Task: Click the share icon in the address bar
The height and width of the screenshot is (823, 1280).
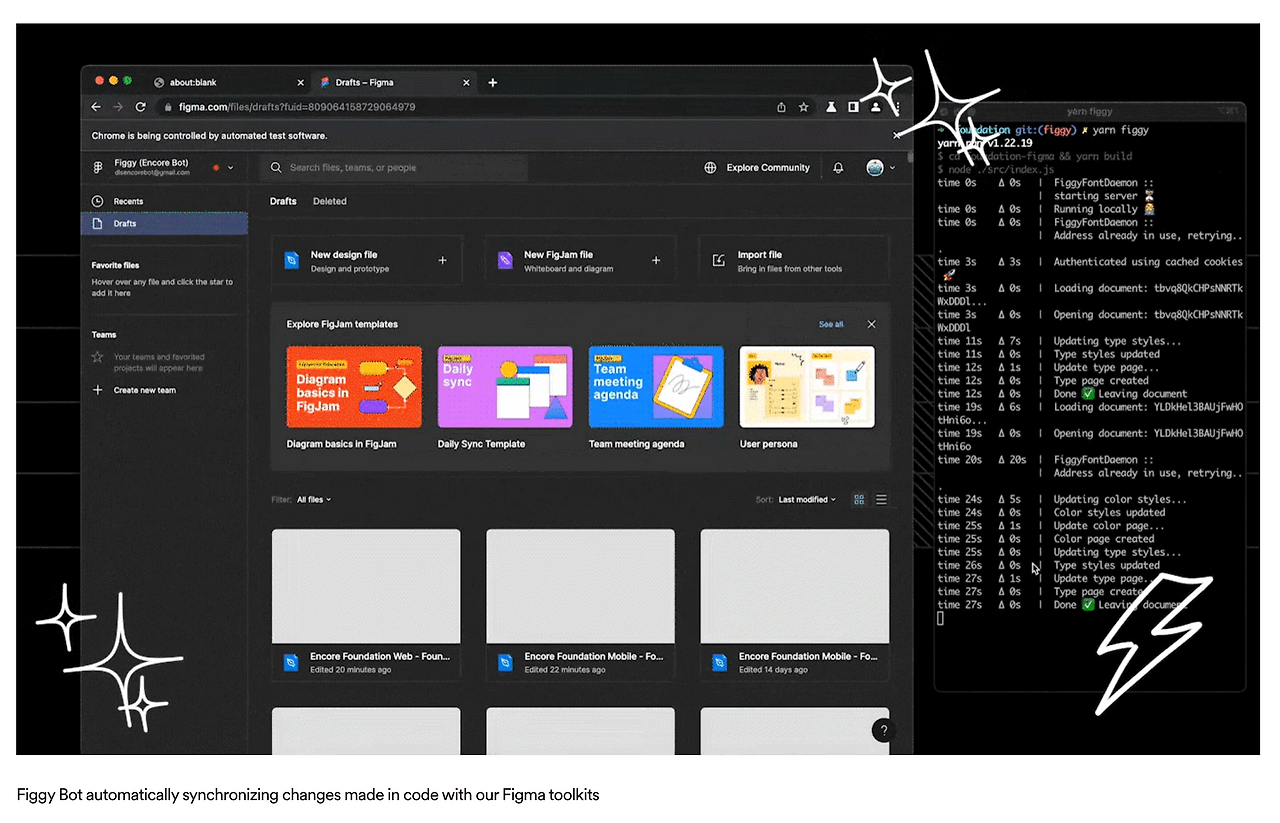Action: tap(781, 107)
